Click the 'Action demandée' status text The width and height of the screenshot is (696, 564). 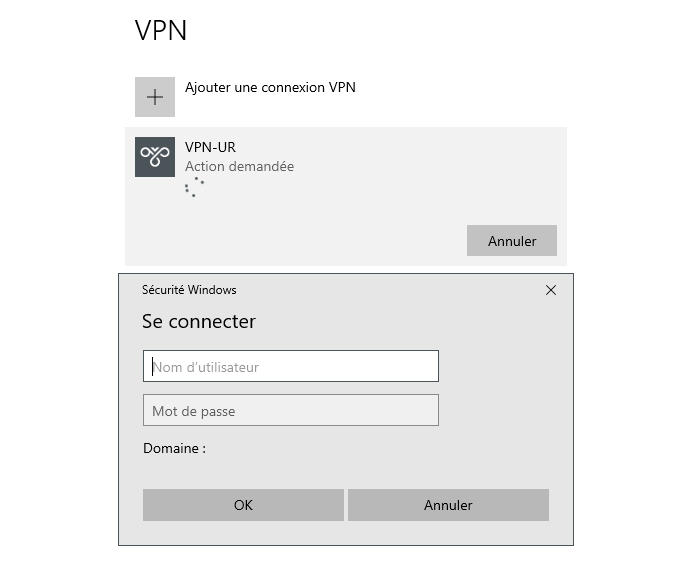coord(239,167)
